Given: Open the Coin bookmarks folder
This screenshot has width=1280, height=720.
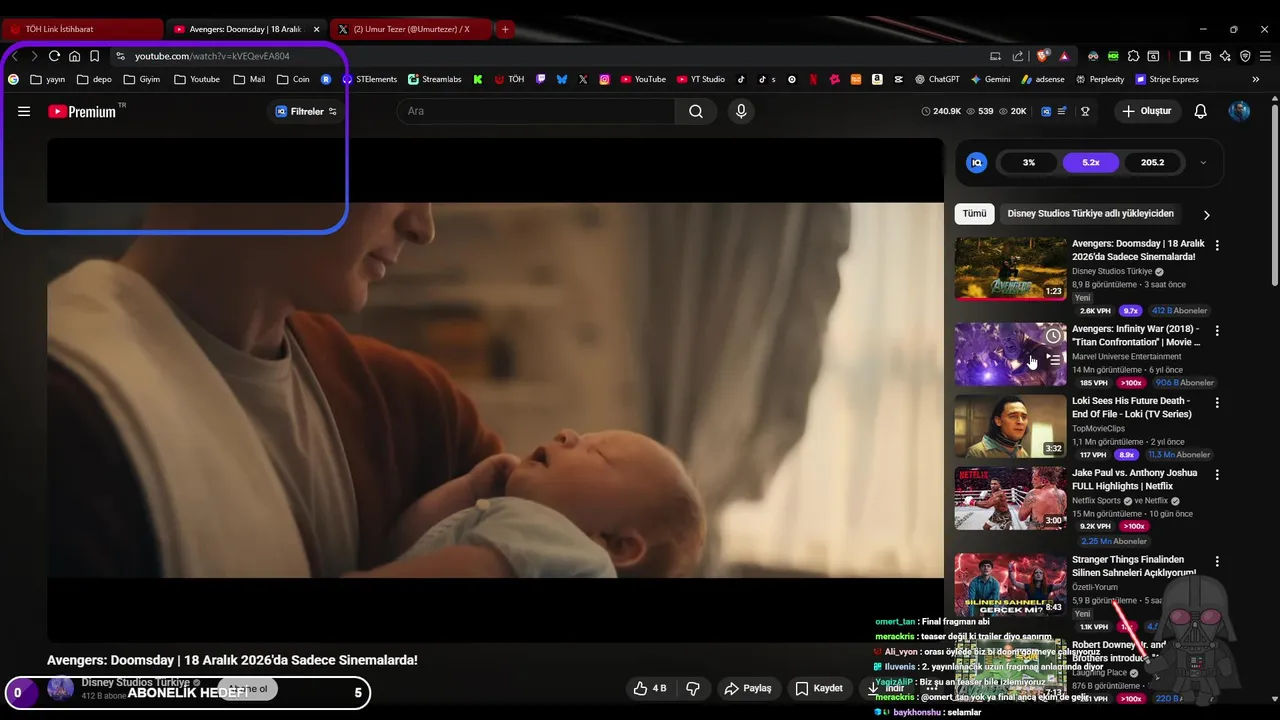Looking at the screenshot, I should pyautogui.click(x=293, y=79).
